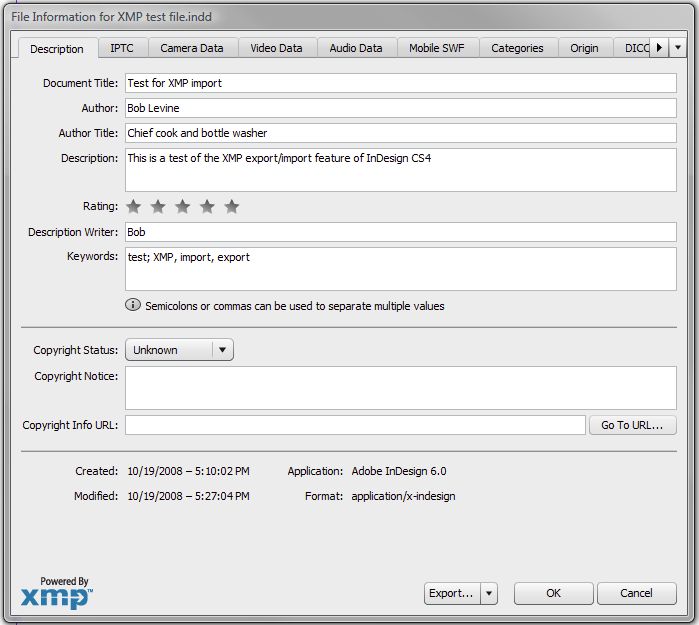Open the tab list dropdown arrow
The width and height of the screenshot is (699, 625).
click(678, 48)
